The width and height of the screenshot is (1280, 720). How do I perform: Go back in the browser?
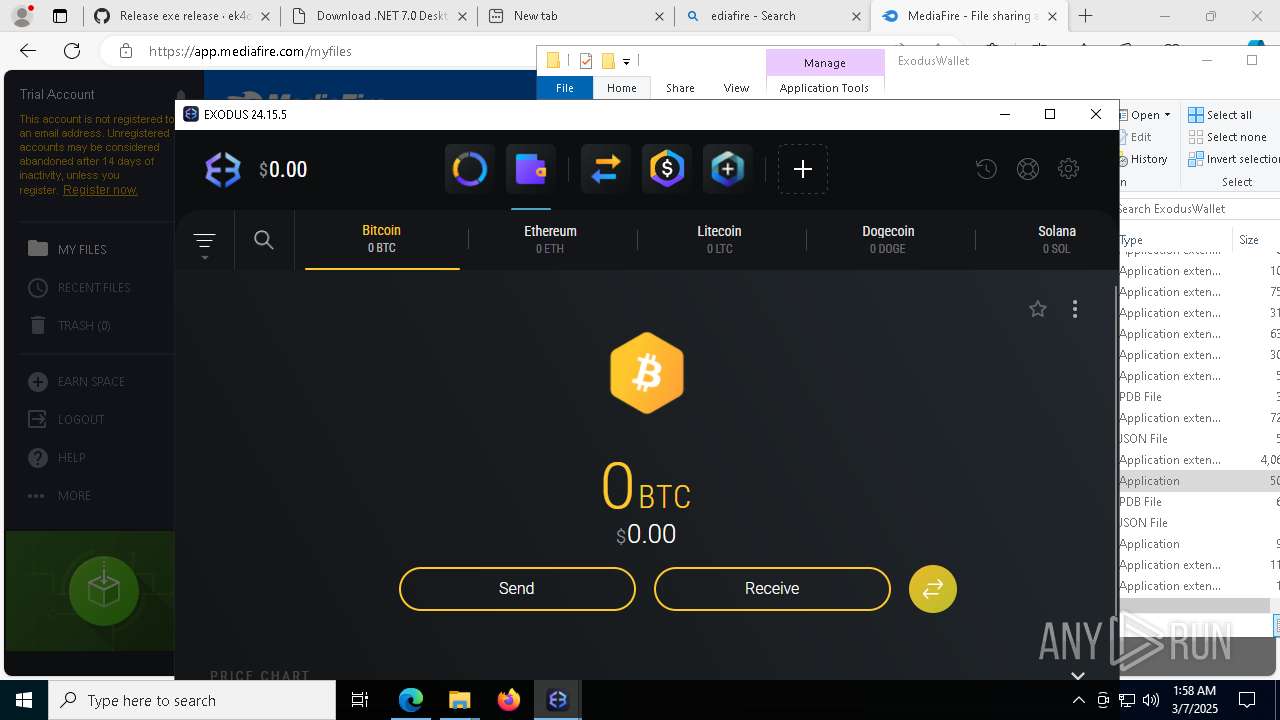click(x=28, y=51)
